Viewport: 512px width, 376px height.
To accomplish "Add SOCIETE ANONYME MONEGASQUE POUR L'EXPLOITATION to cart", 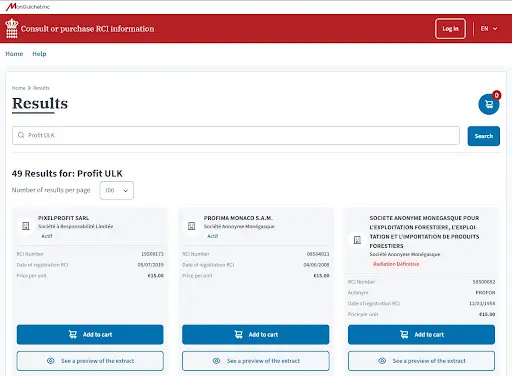I will (x=421, y=334).
